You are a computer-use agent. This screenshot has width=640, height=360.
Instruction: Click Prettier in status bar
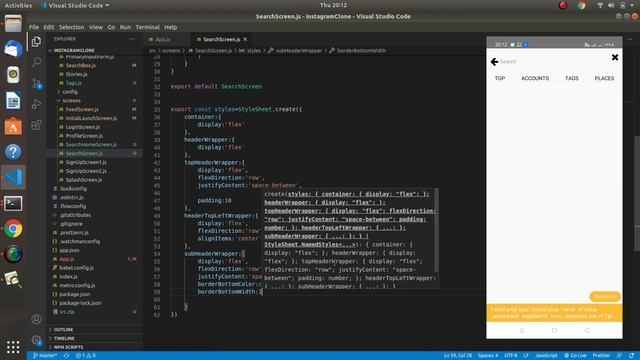[601, 356]
